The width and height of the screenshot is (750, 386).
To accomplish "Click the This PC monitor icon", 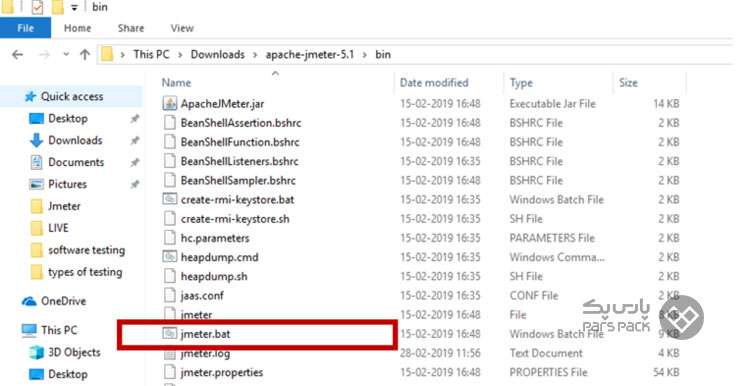I will 29,330.
